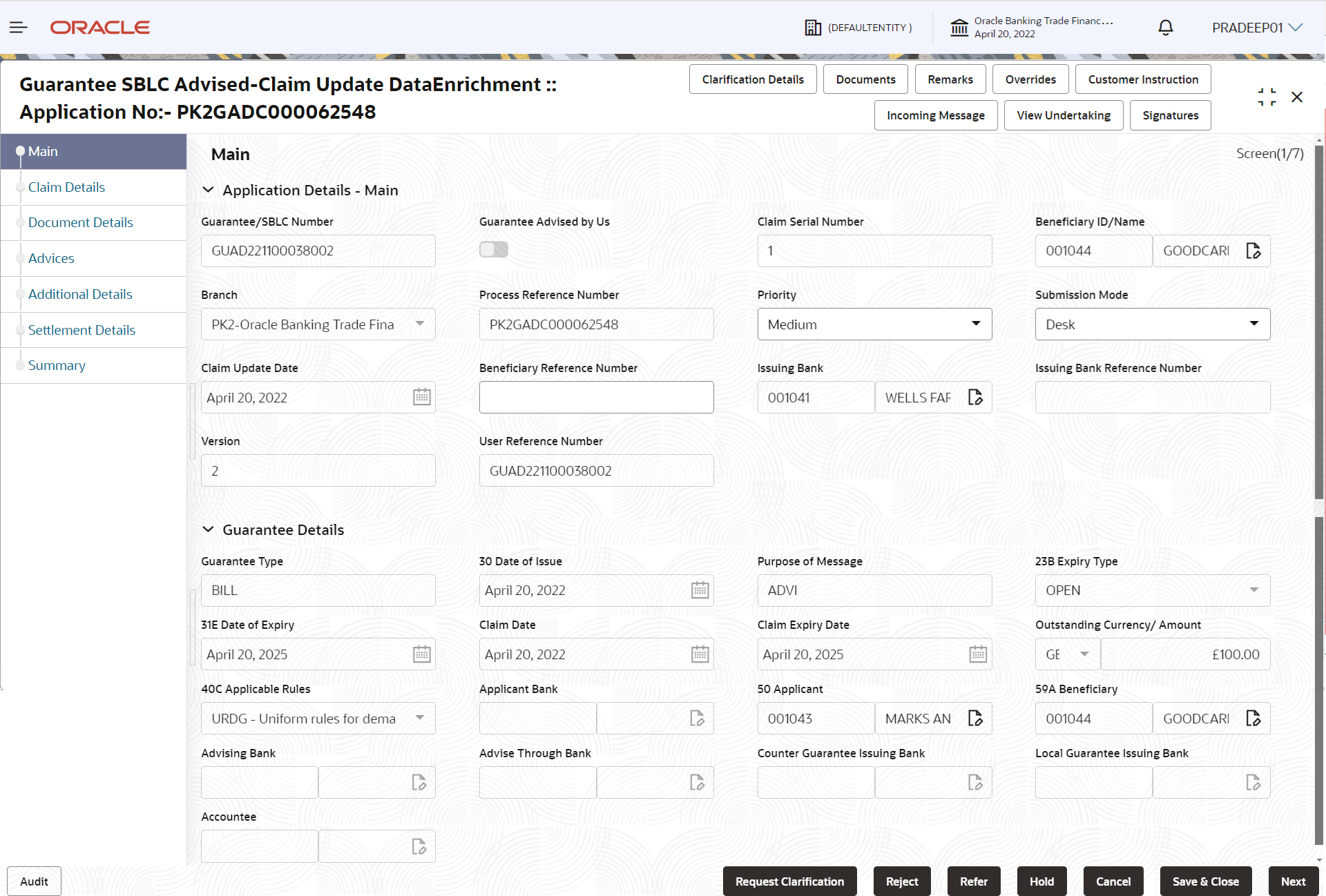Click the Request Clarification button
The width and height of the screenshot is (1326, 896).
(789, 882)
